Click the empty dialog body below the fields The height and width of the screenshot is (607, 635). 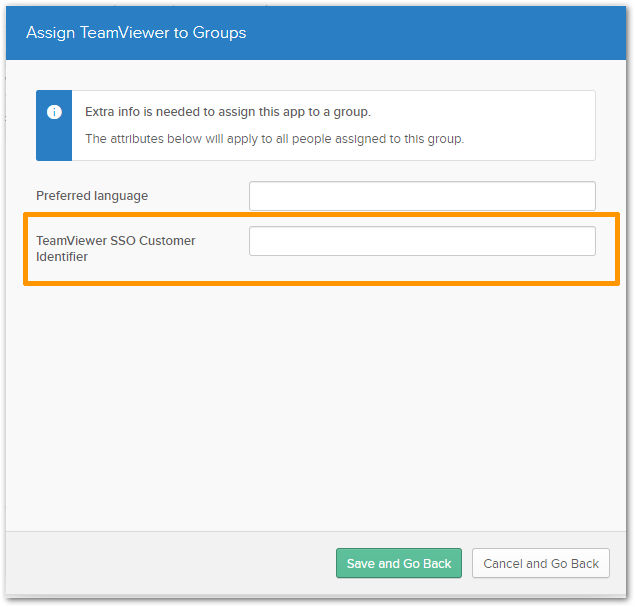(x=316, y=405)
